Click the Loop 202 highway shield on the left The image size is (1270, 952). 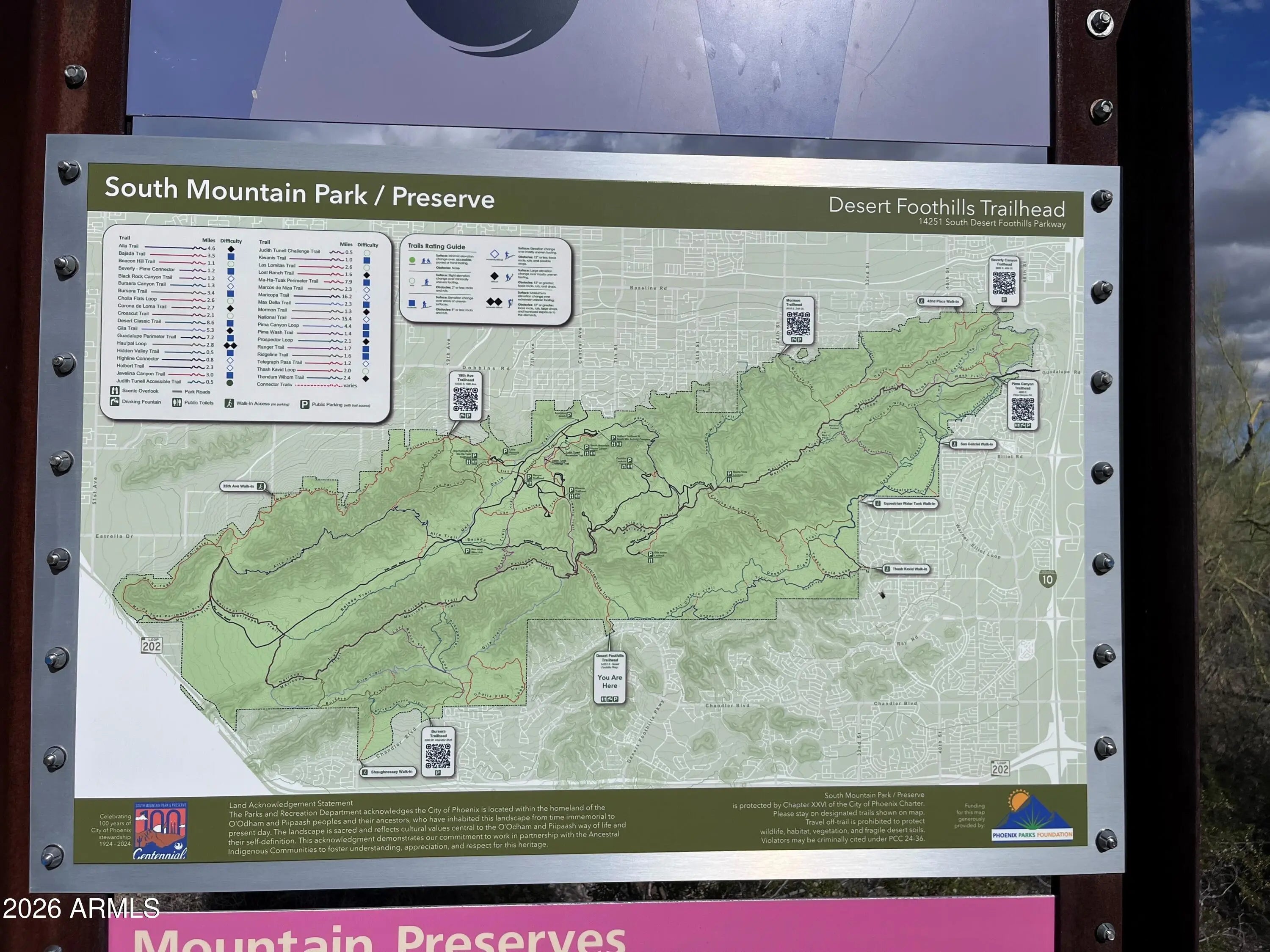(152, 645)
